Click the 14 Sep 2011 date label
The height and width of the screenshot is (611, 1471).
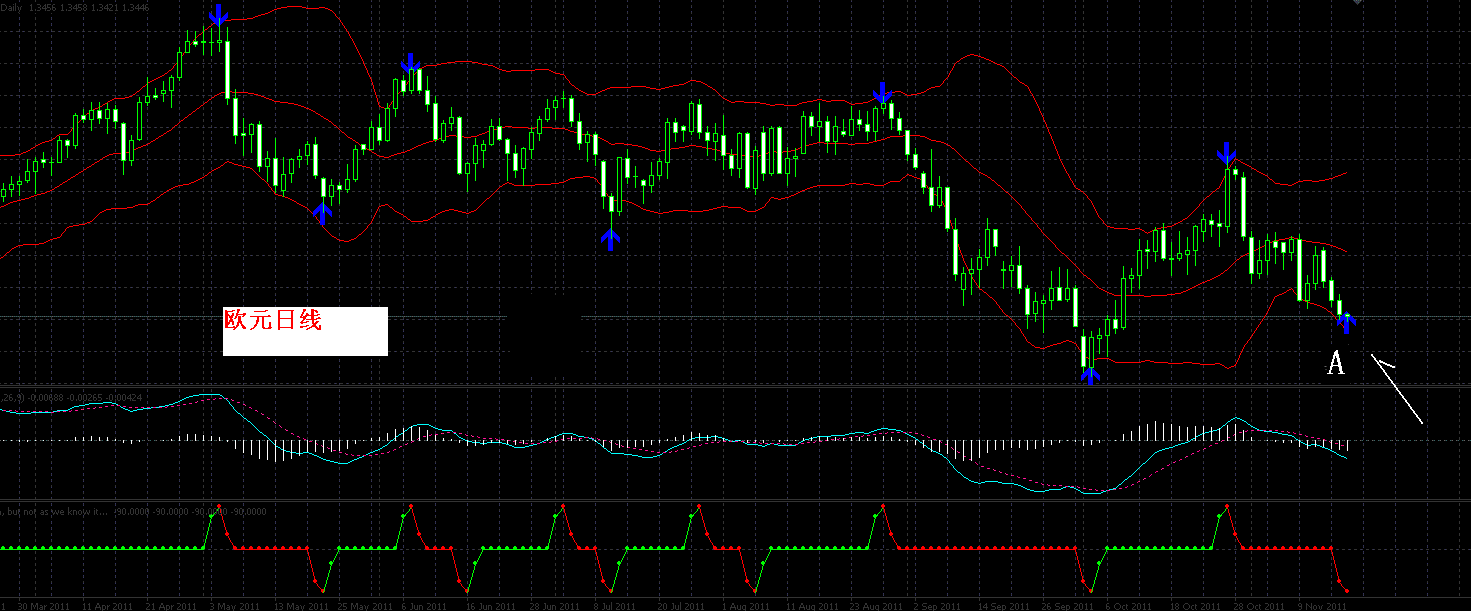point(1004,606)
